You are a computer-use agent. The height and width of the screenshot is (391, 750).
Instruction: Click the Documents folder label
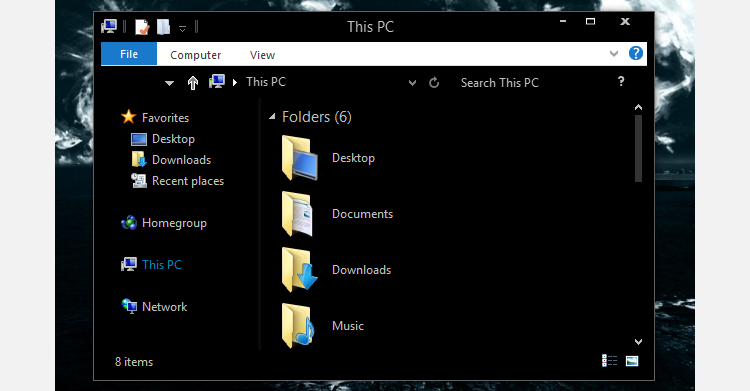pyautogui.click(x=363, y=214)
